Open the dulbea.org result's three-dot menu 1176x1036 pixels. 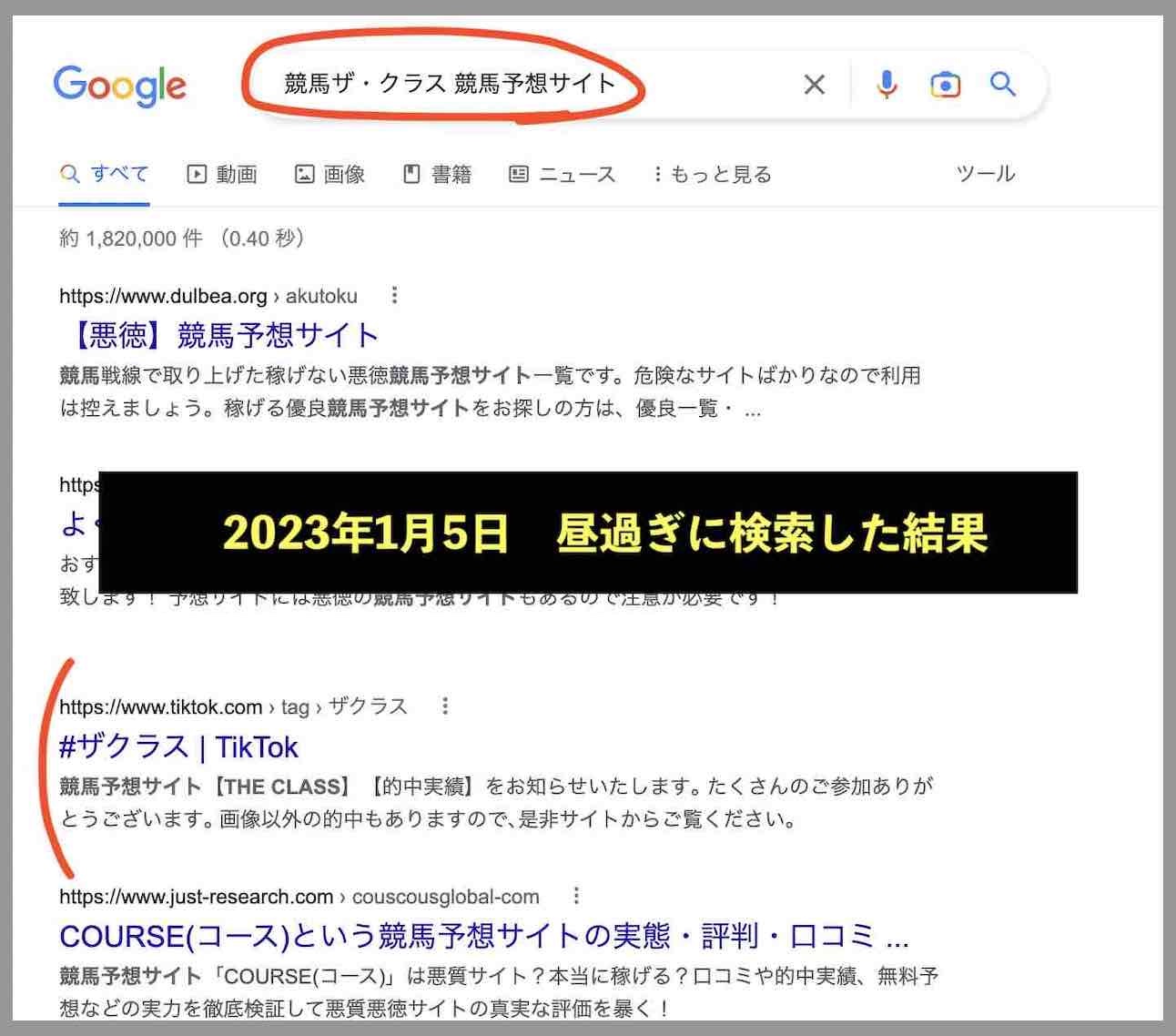coord(394,295)
